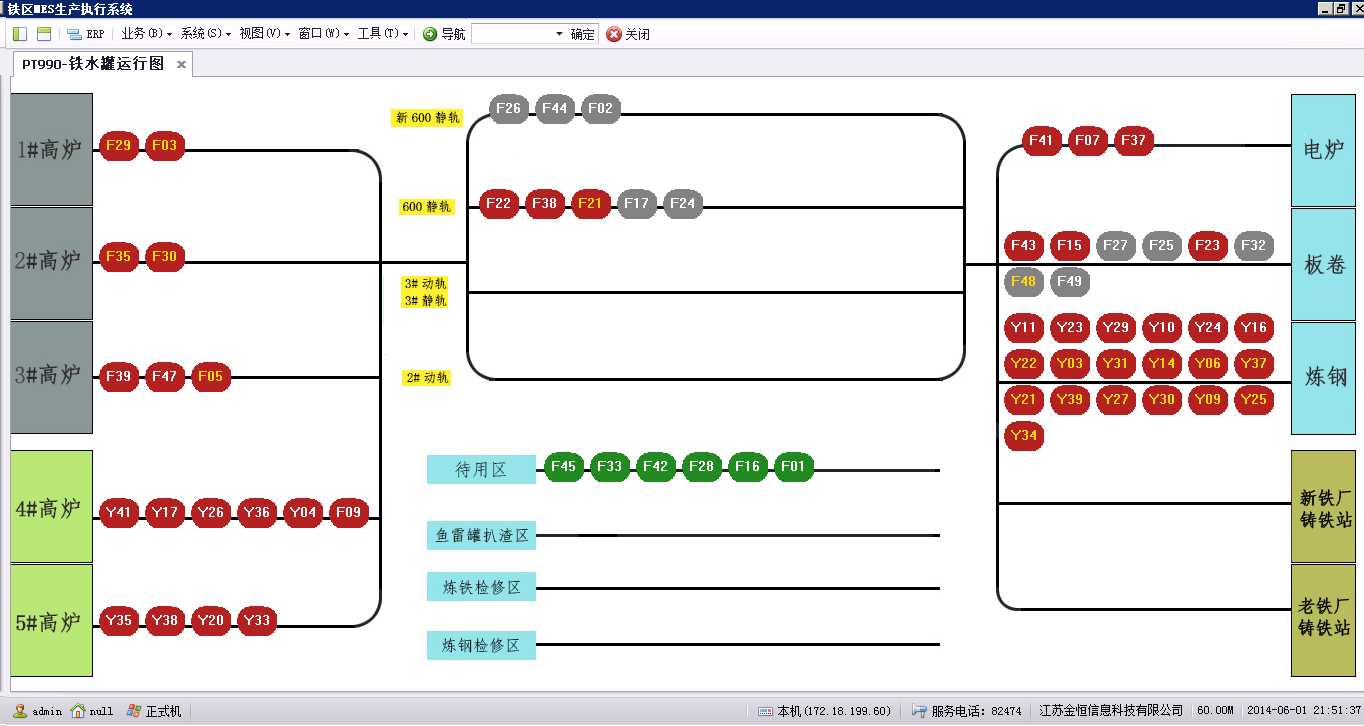Open the 业务(B) menu
The height and width of the screenshot is (726, 1364).
[x=146, y=34]
